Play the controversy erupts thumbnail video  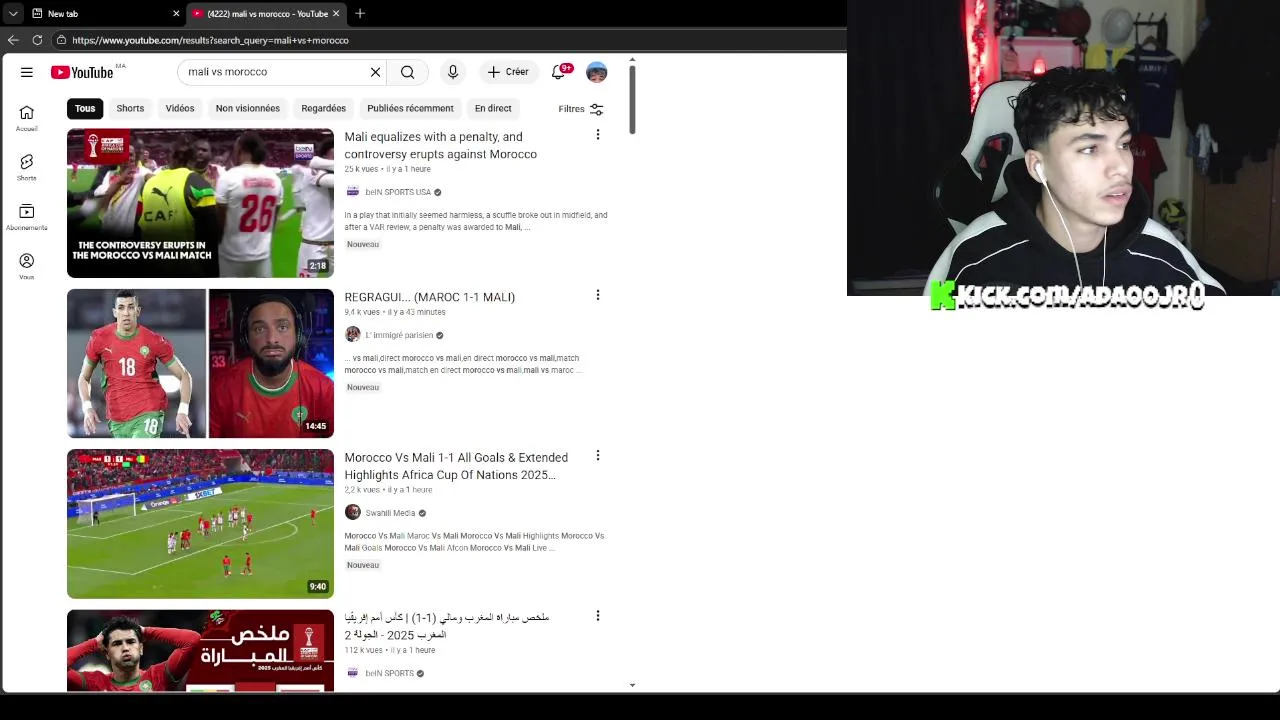tap(200, 203)
